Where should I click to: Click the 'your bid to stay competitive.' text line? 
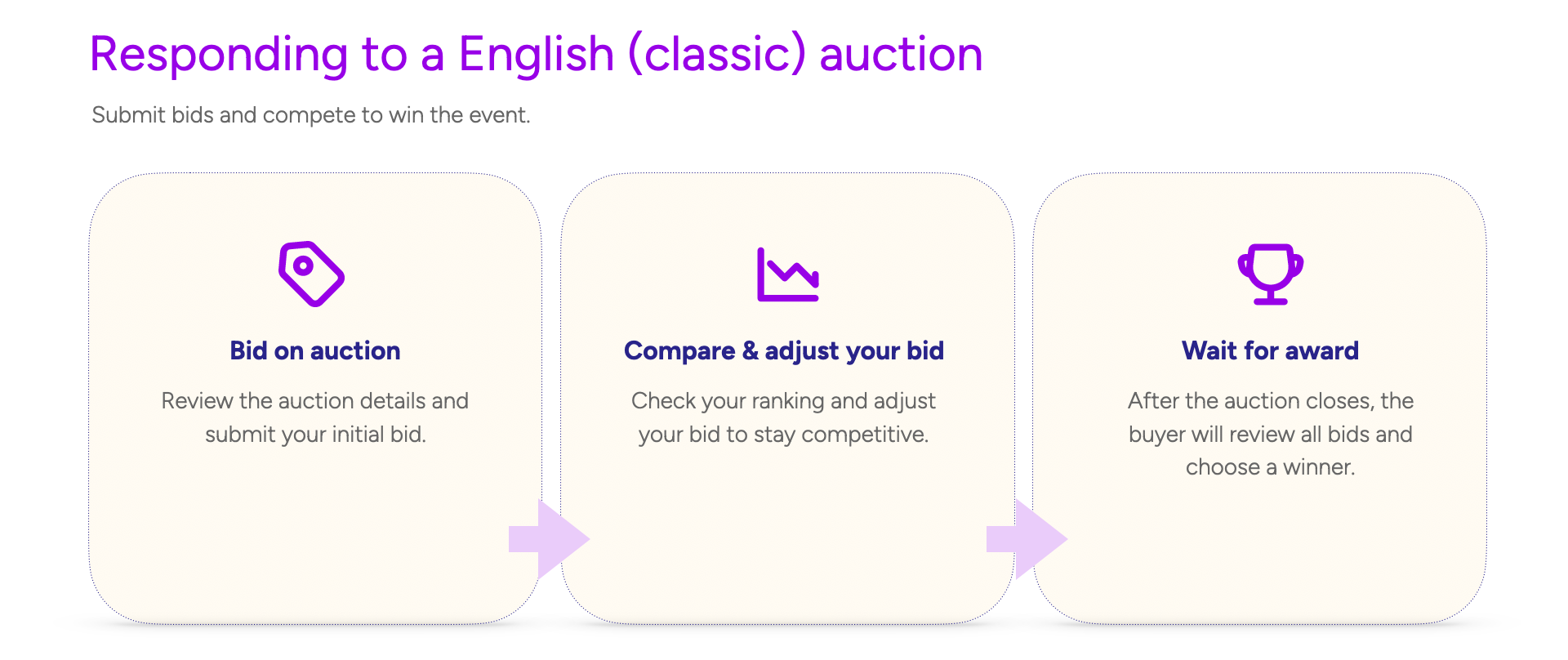click(x=784, y=435)
